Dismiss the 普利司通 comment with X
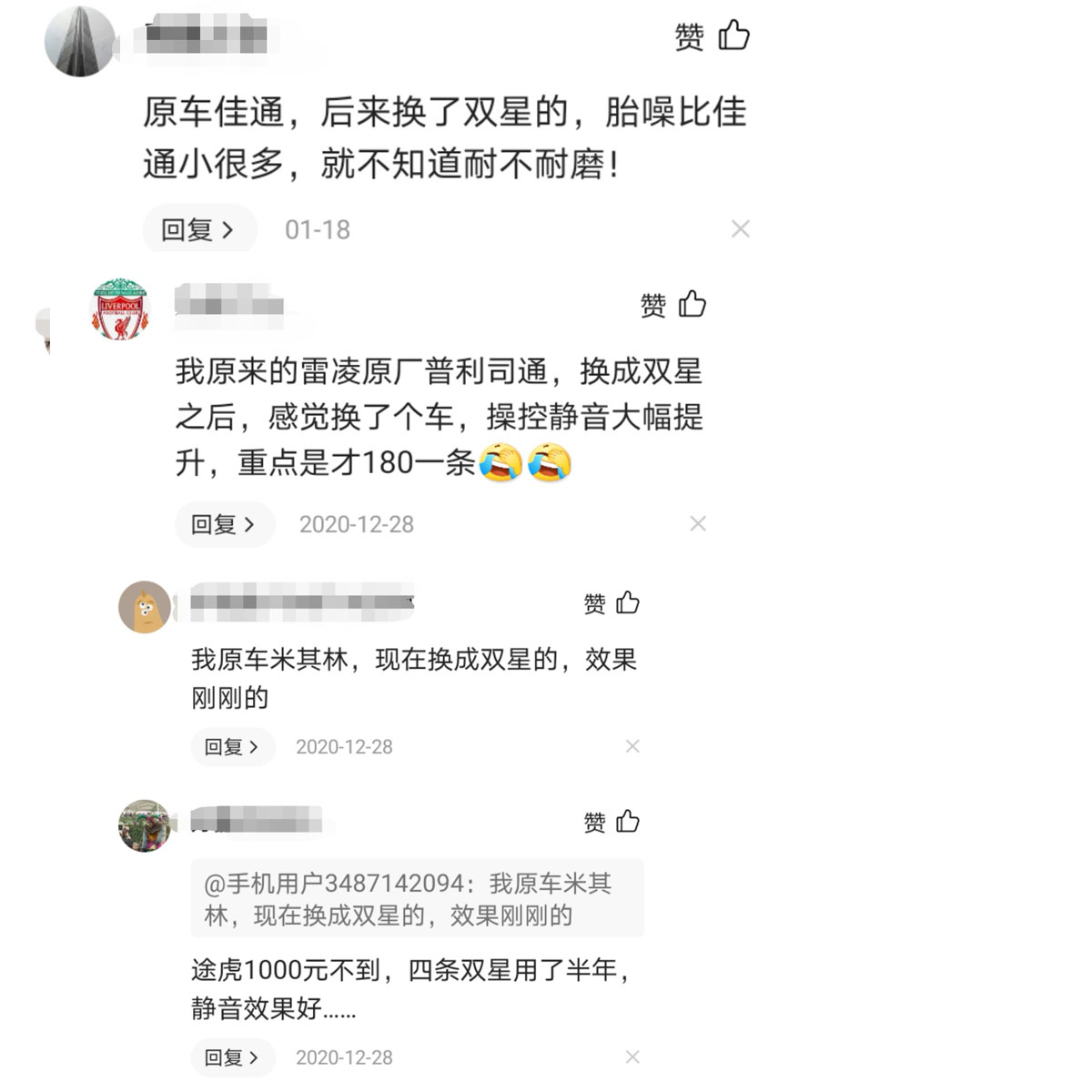Screen dimensions: 1092x1092 (698, 523)
